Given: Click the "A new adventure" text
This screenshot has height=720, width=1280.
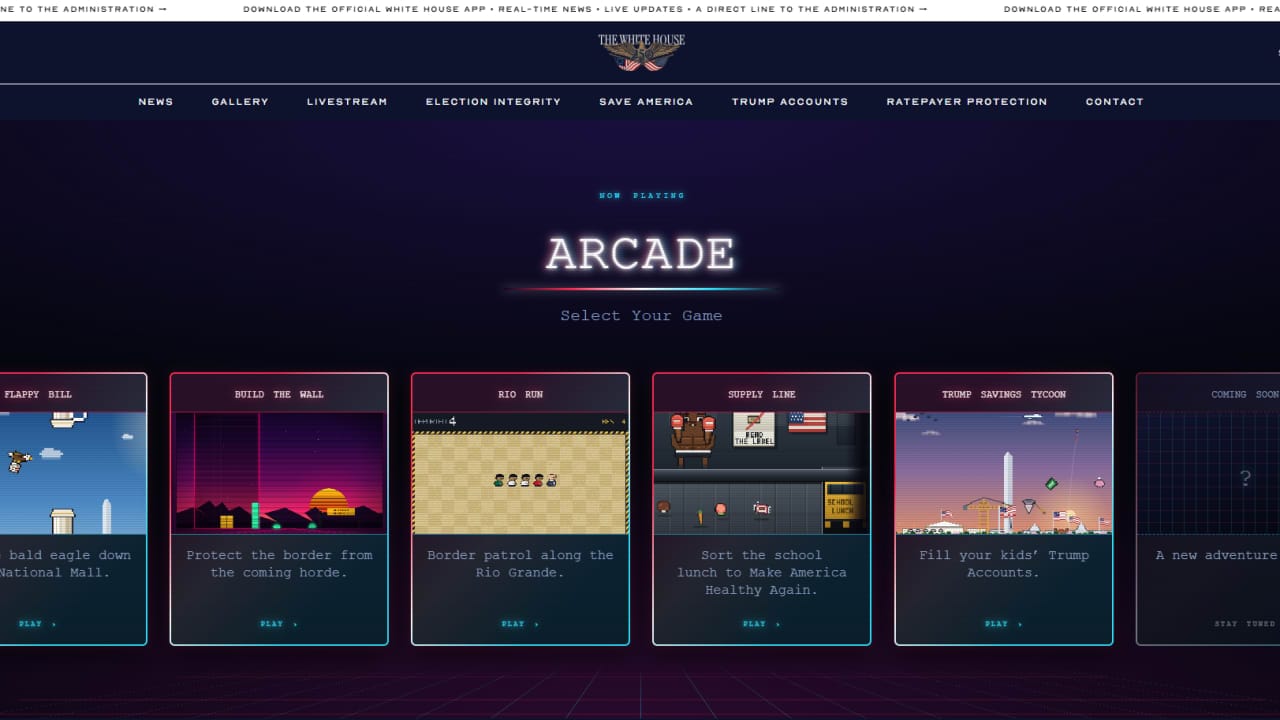Looking at the screenshot, I should 1217,555.
